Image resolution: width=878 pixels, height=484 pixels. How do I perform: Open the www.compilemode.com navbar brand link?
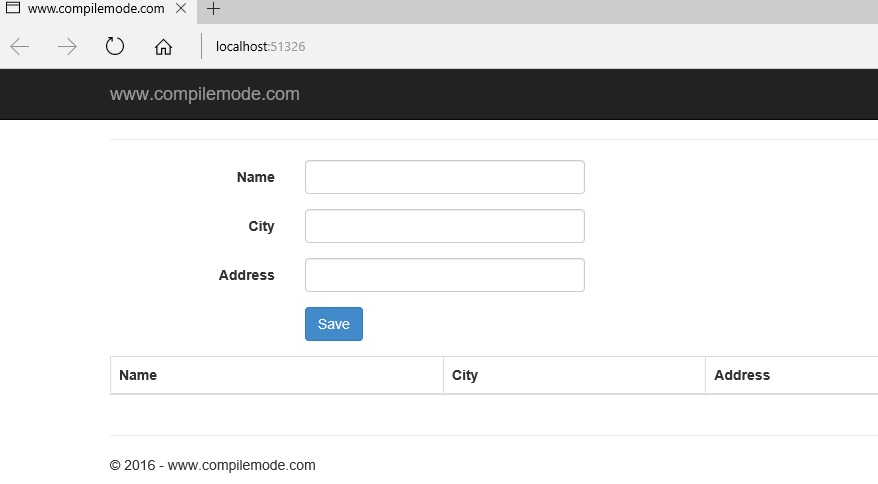204,95
